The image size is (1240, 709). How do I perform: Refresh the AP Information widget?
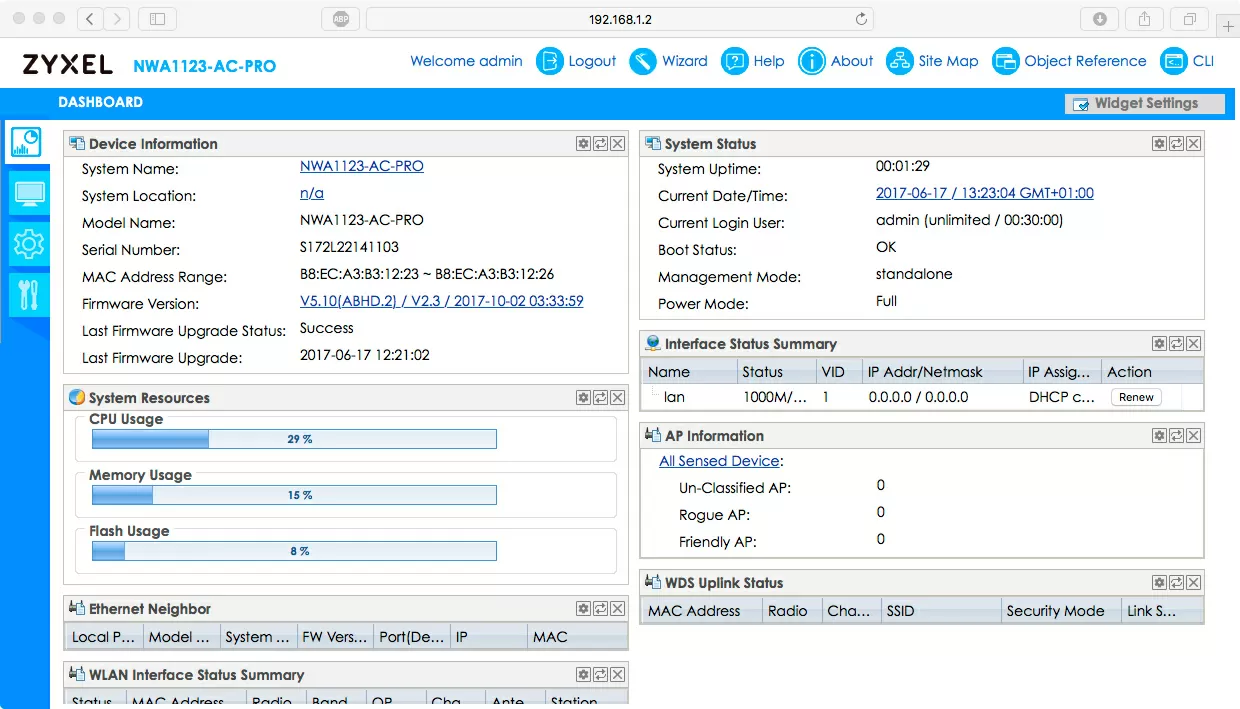click(x=1177, y=436)
